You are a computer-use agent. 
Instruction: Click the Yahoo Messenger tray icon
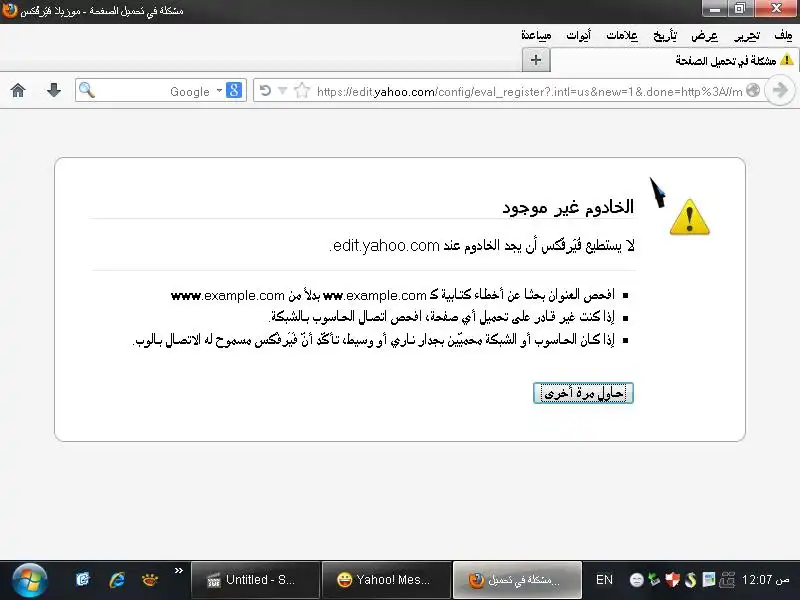click(637, 580)
